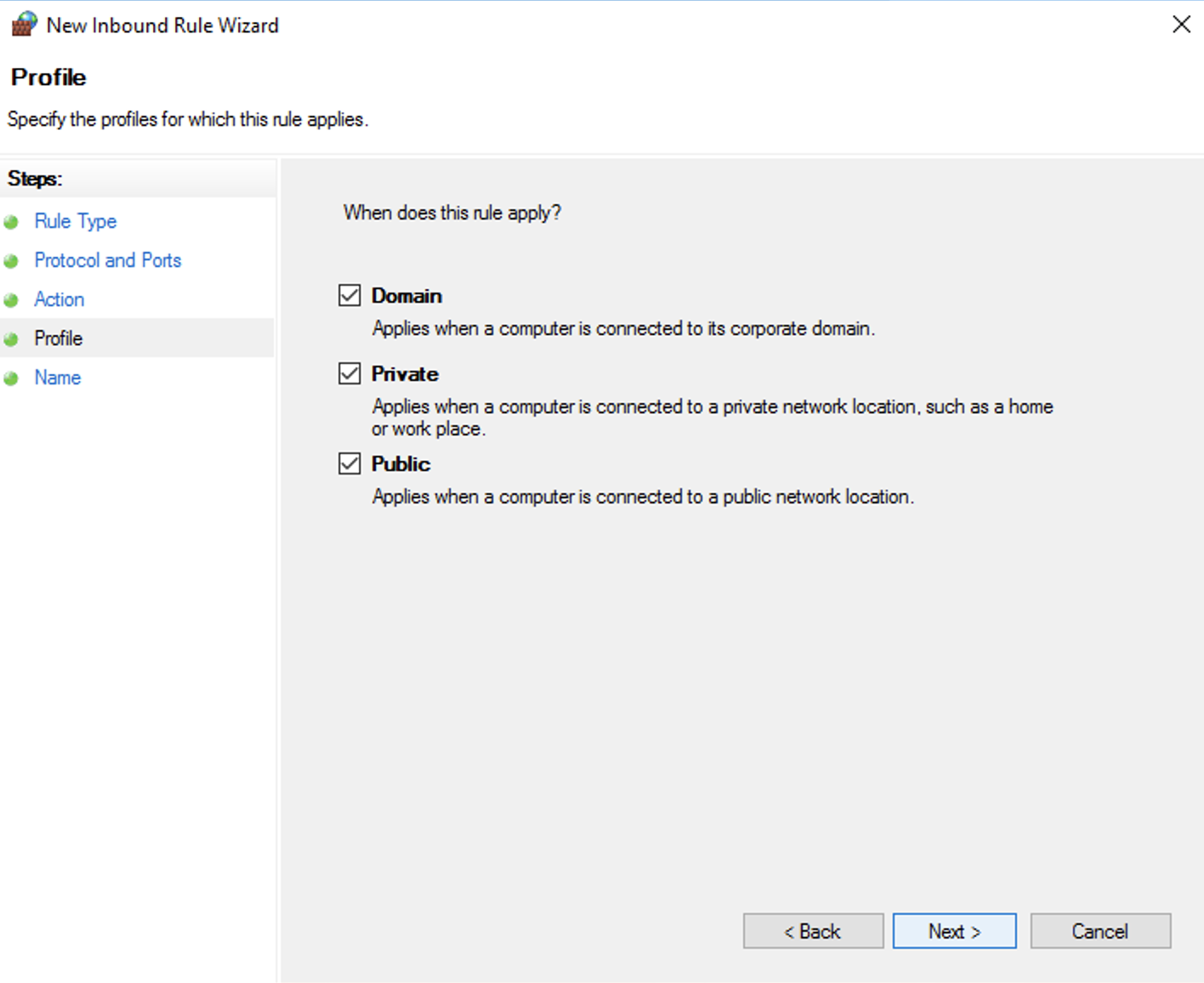
Task: Open the Protocol and Ports step
Action: coord(108,260)
